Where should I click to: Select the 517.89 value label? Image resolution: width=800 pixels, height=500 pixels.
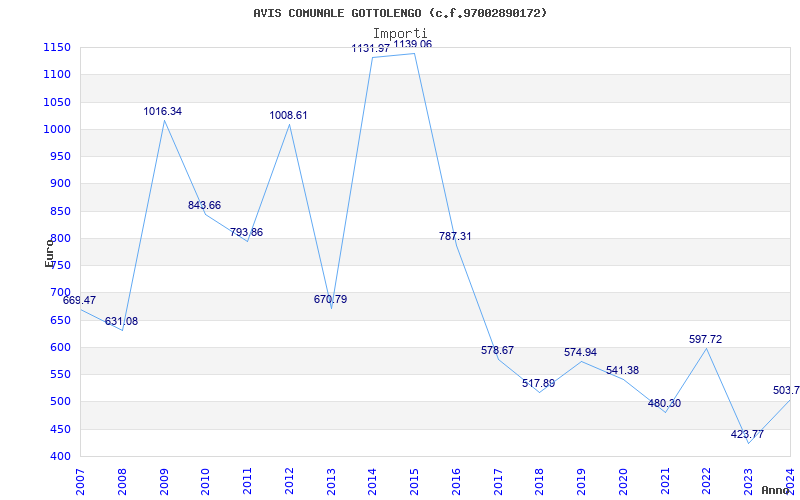coord(538,383)
